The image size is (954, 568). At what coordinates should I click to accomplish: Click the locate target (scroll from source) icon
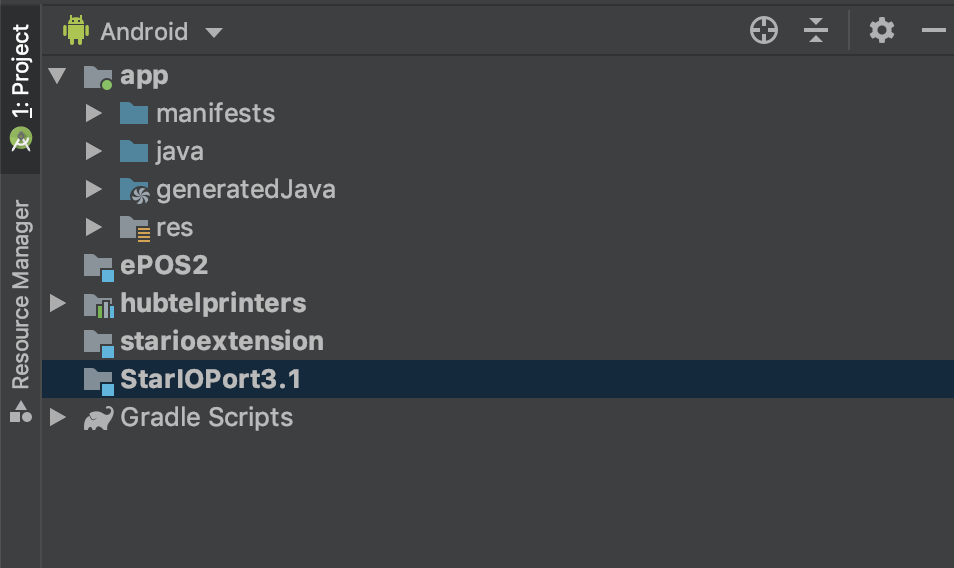coord(764,31)
